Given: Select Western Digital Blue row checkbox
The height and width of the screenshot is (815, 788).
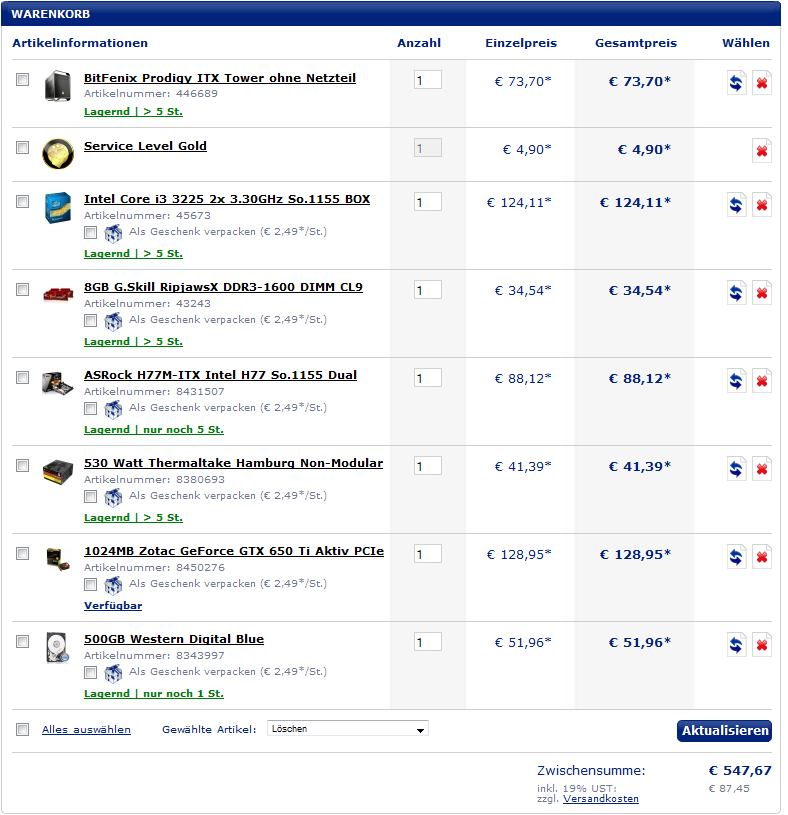Looking at the screenshot, I should (22, 641).
